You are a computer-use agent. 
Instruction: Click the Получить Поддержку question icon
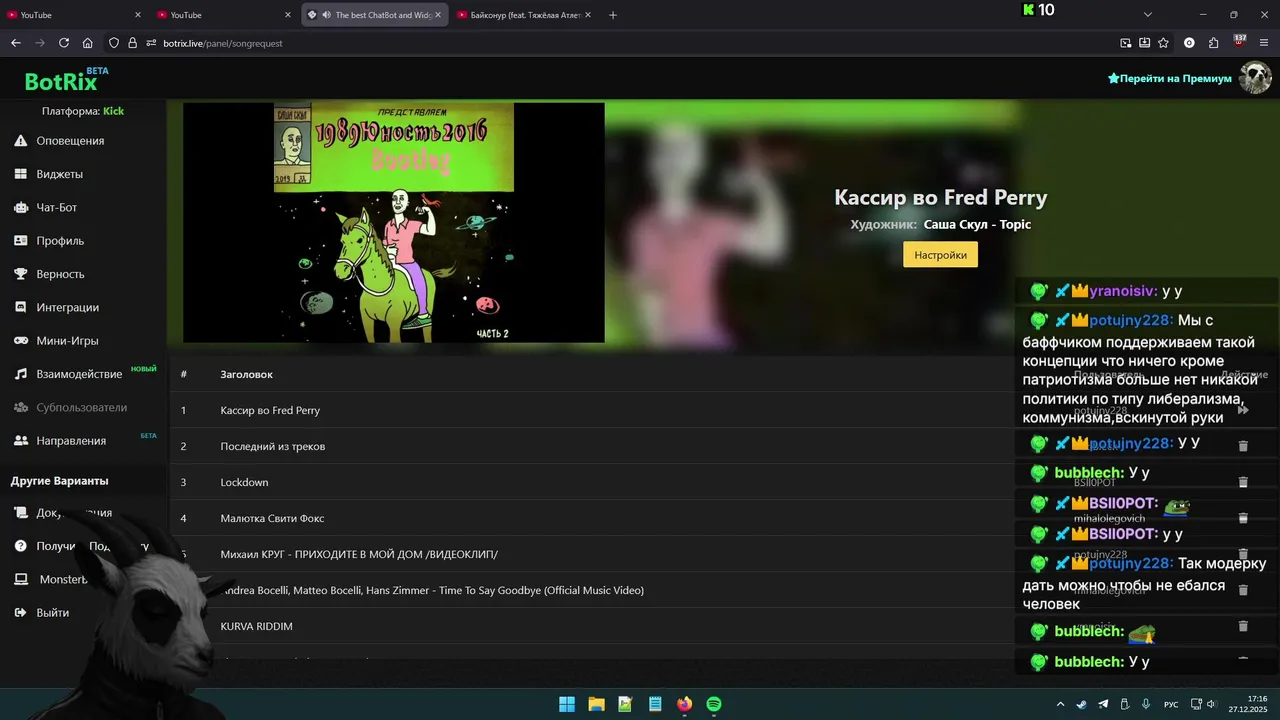[20, 546]
